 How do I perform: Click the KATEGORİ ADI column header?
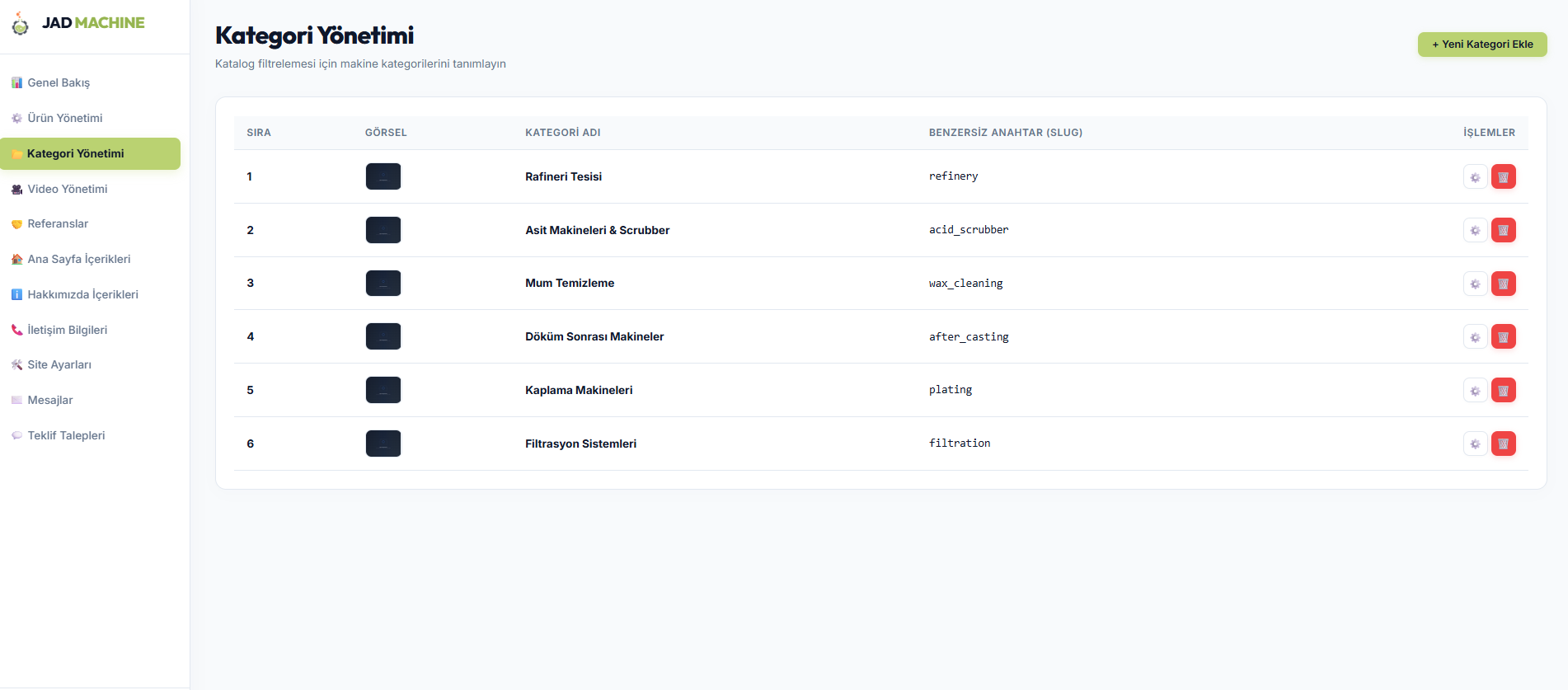point(563,133)
